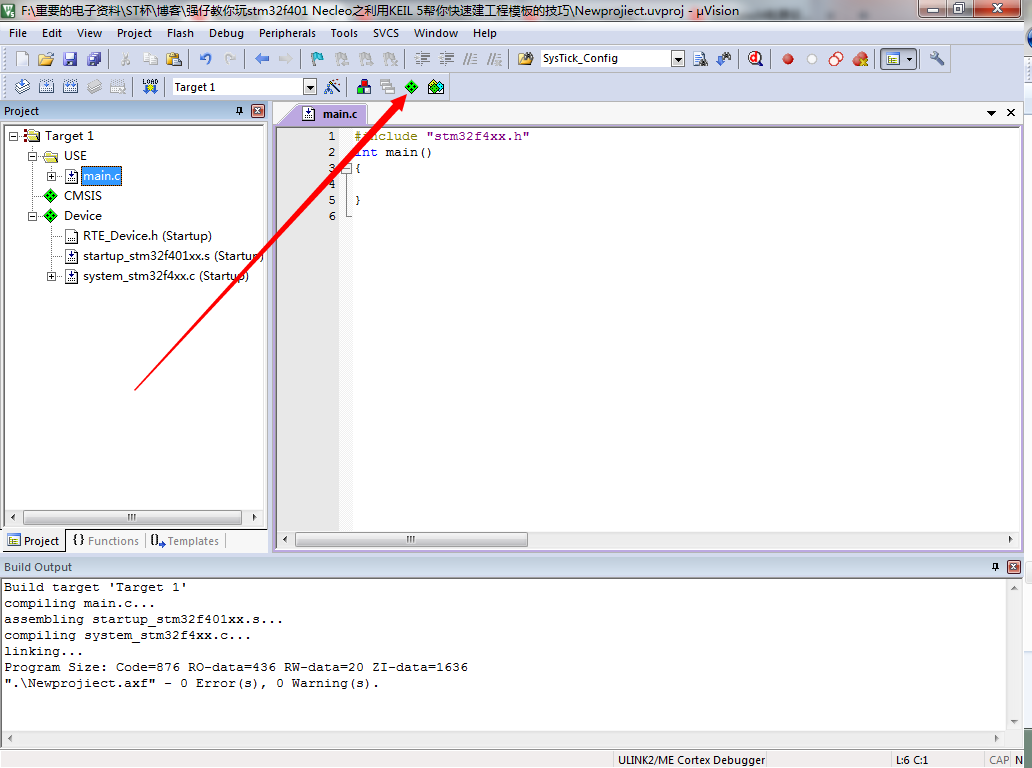Start debug session magnifier icon
This screenshot has height=768, width=1032.
click(x=755, y=59)
